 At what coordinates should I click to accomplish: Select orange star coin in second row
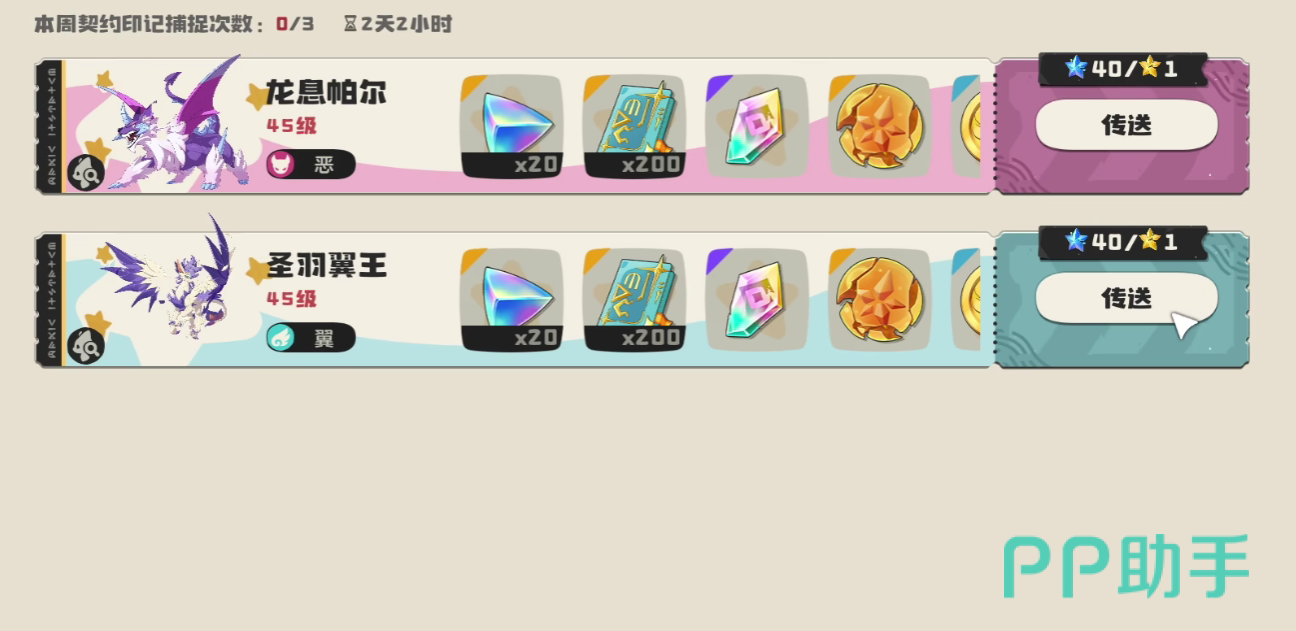[x=880, y=300]
